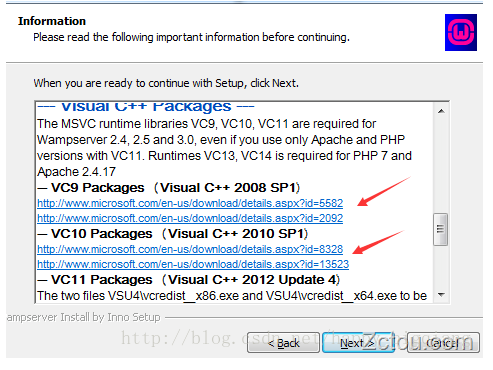Click the Visual C++ Packages blue title

(146, 107)
